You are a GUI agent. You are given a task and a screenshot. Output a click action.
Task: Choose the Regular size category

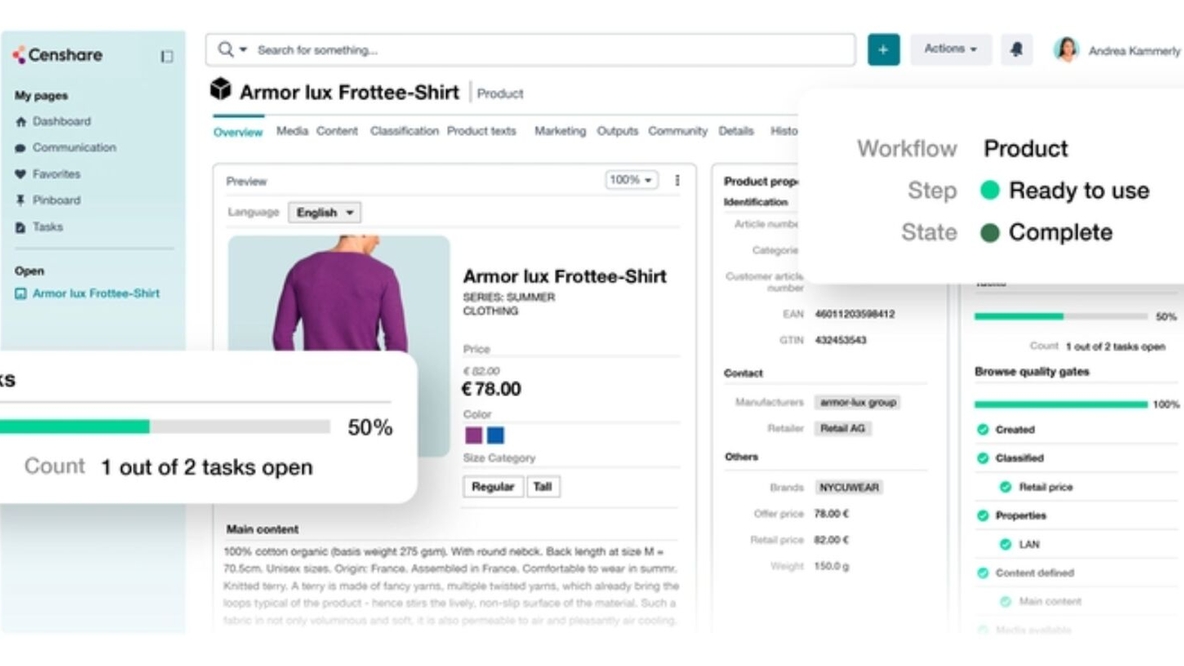493,487
